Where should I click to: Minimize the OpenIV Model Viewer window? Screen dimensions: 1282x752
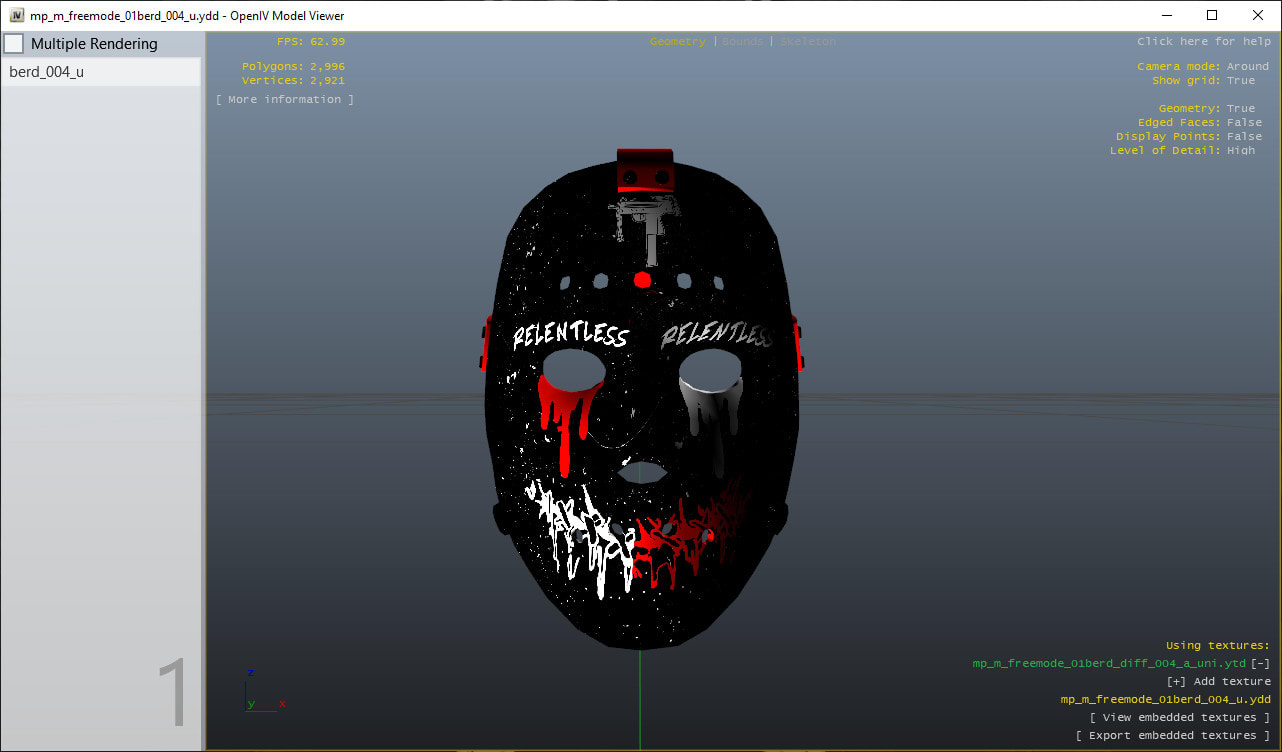1166,15
